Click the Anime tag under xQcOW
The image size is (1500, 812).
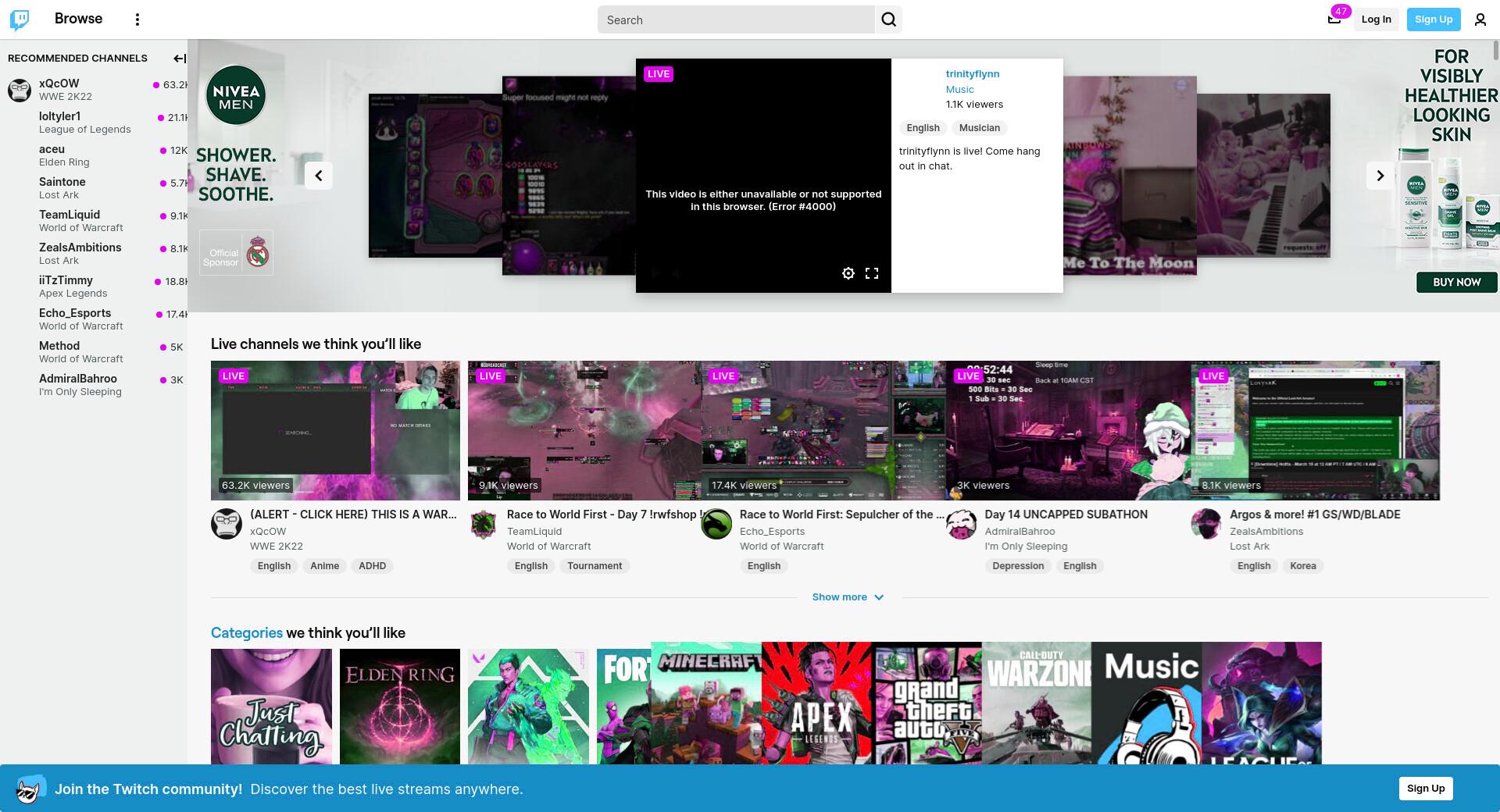point(324,566)
